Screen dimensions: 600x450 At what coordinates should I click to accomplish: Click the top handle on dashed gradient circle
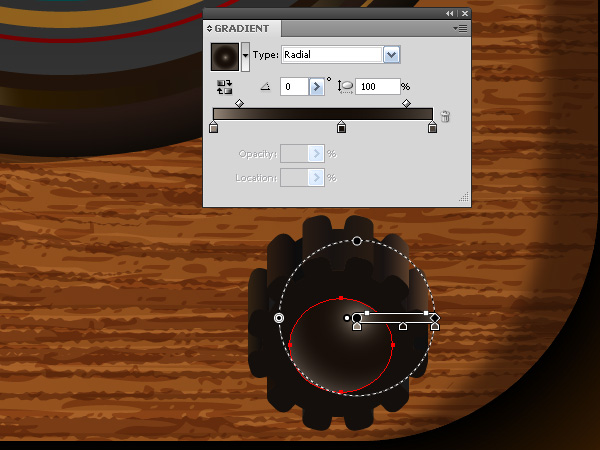point(357,241)
